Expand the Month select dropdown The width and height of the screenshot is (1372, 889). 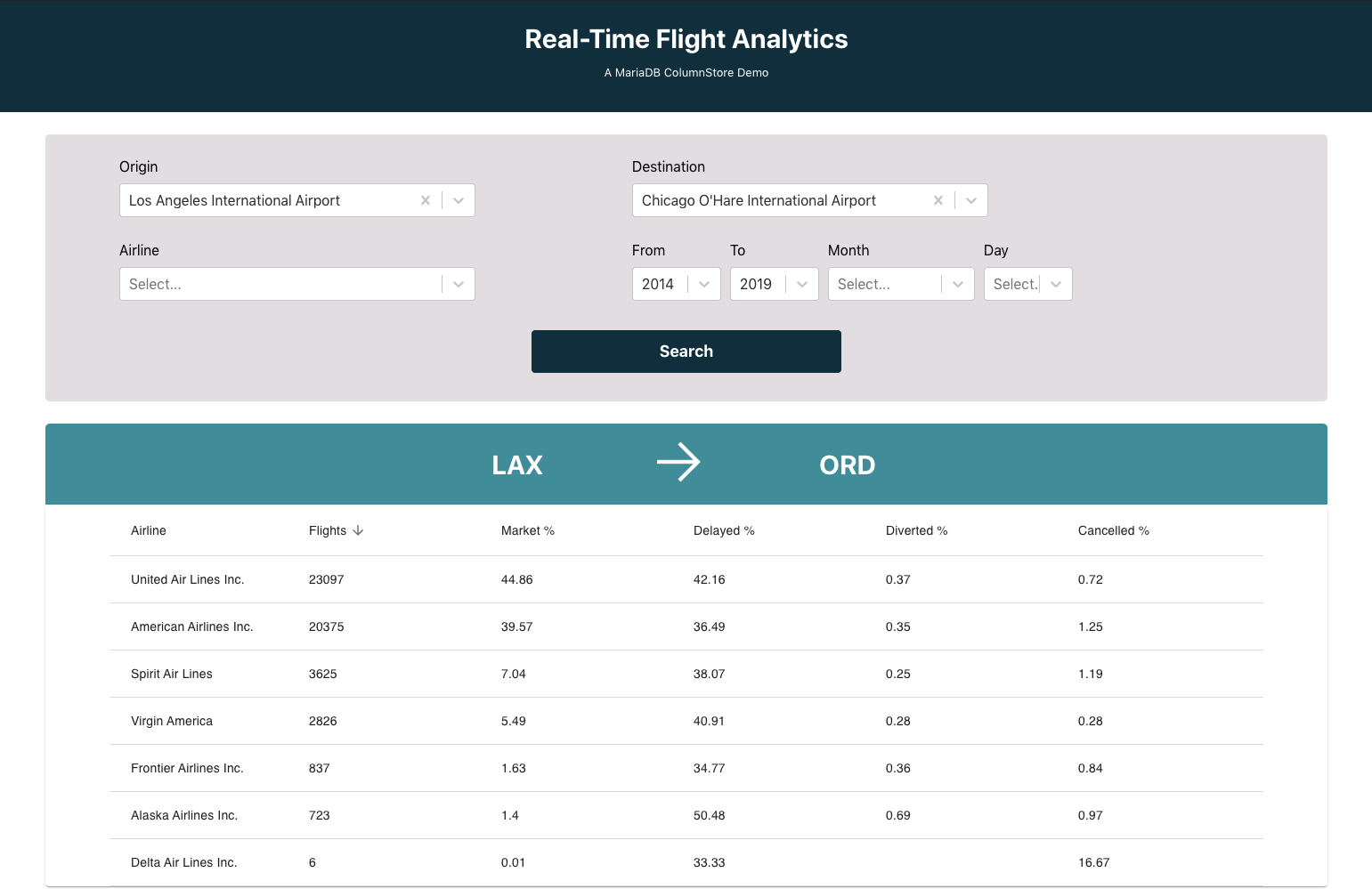pos(958,284)
